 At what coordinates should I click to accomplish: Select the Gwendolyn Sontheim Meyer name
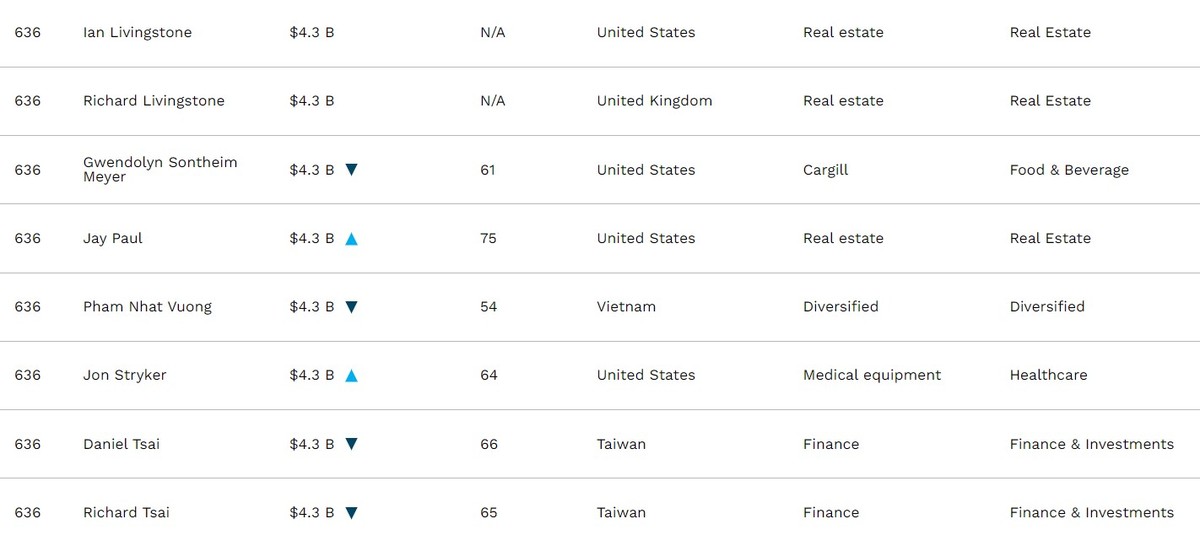[x=160, y=170]
